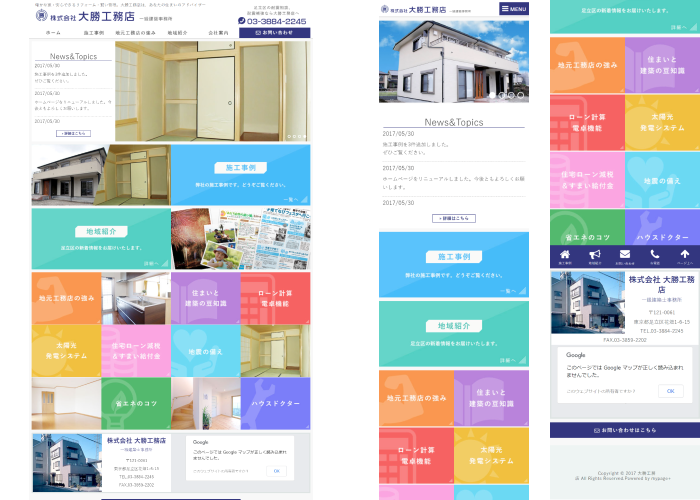Click the company crest logo in desktop header
This screenshot has height=500, width=700.
coord(42,15)
